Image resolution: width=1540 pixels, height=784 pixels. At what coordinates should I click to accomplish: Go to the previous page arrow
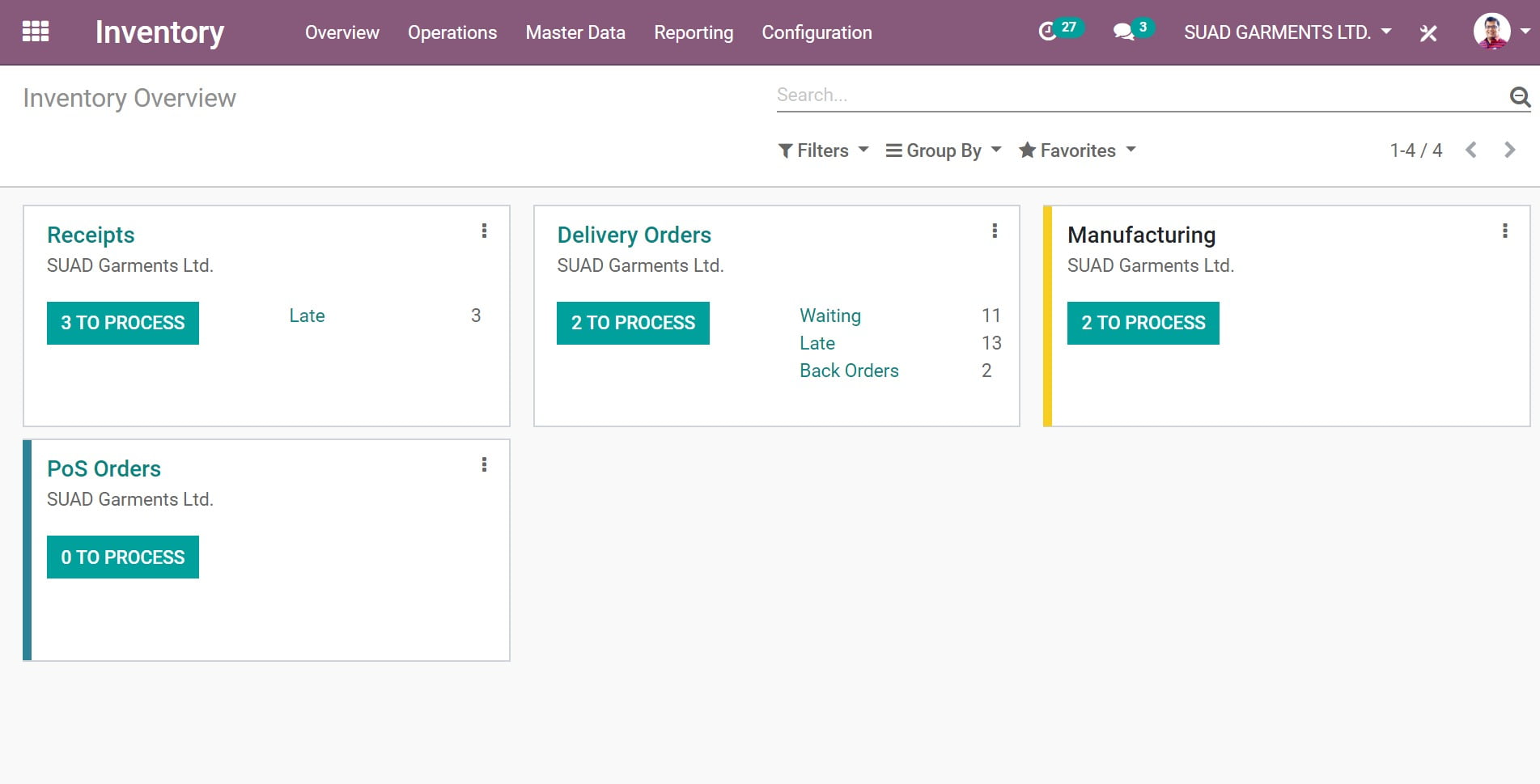[x=1471, y=150]
